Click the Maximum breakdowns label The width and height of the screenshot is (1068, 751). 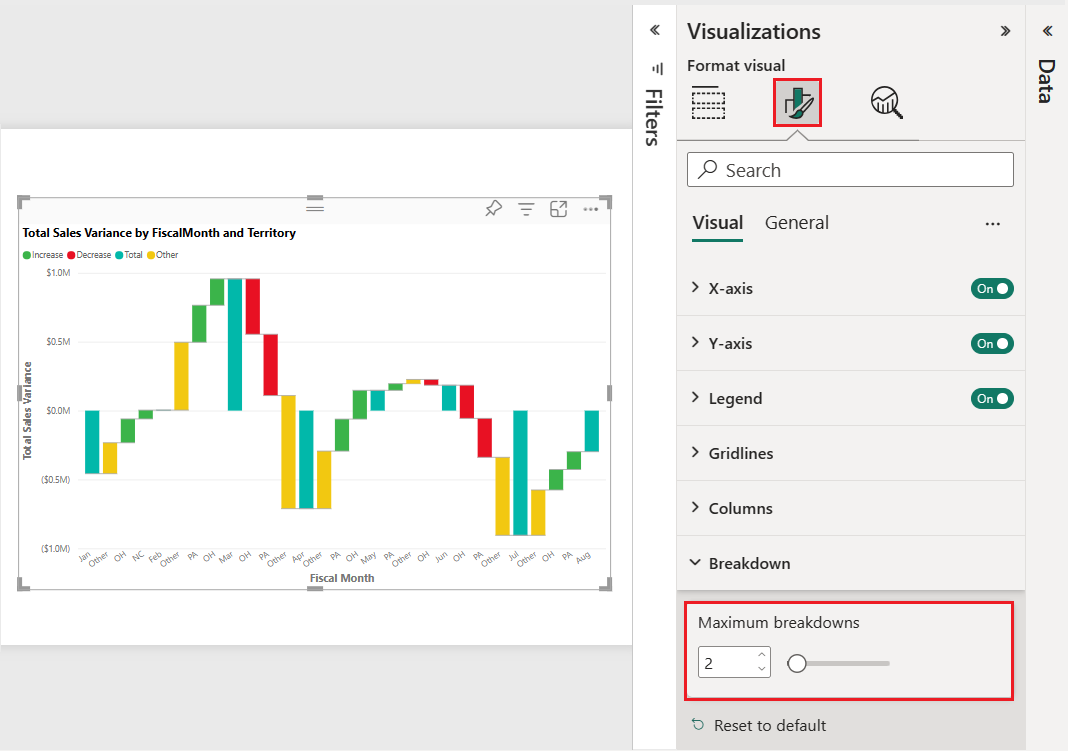coord(779,623)
